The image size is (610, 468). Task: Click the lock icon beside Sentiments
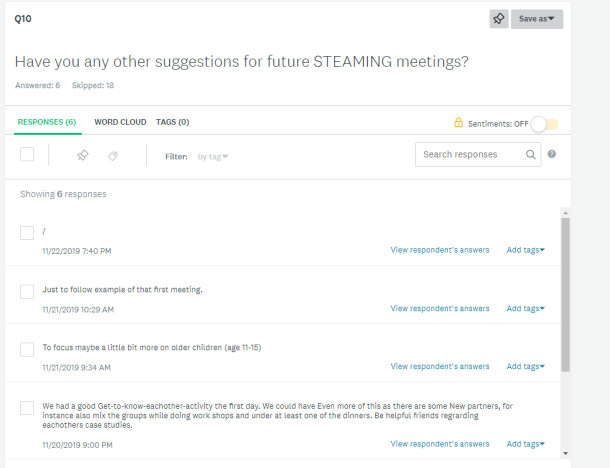459,123
